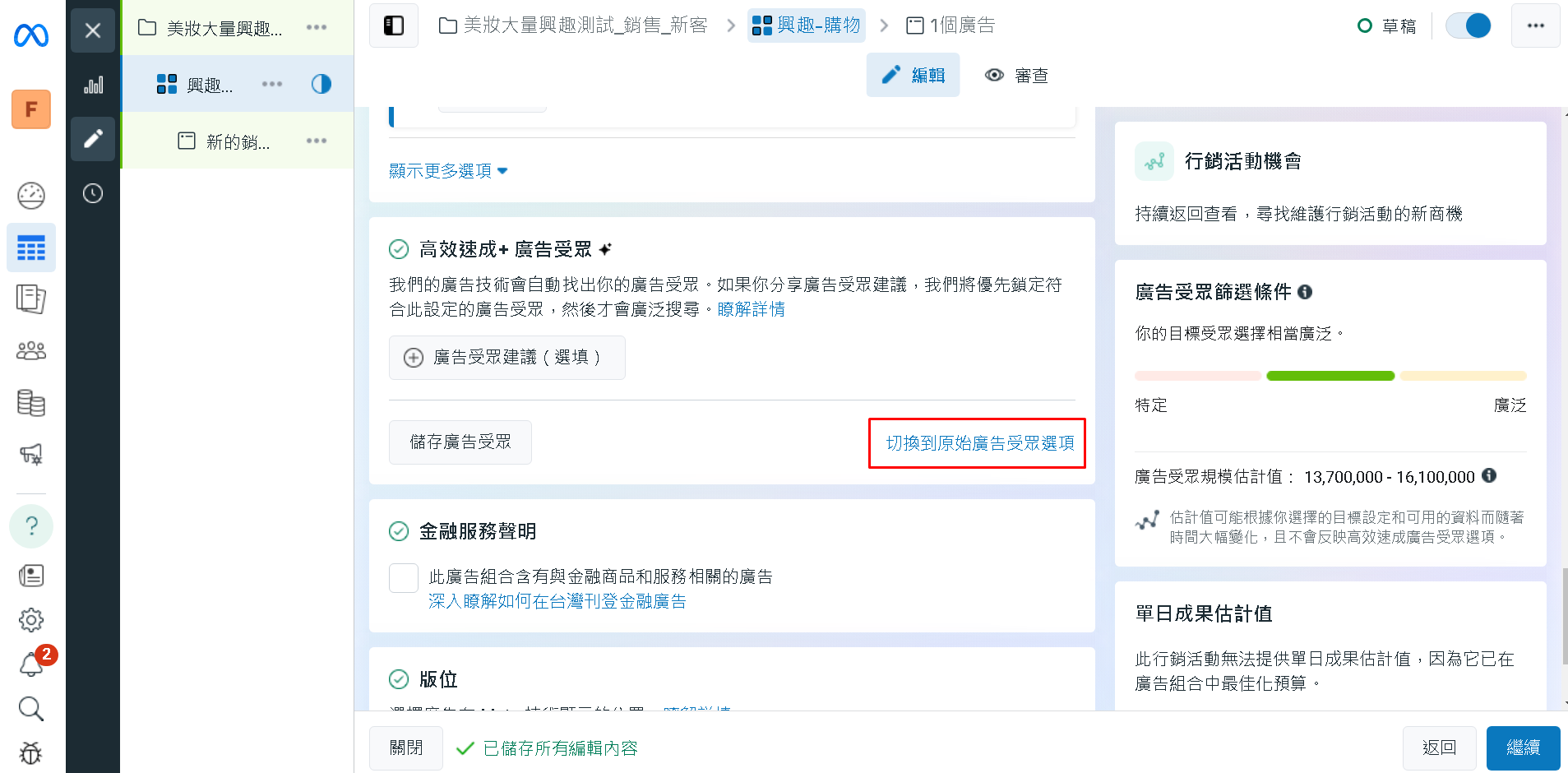Click pink 特定 segment of audience meter

(x=1198, y=376)
